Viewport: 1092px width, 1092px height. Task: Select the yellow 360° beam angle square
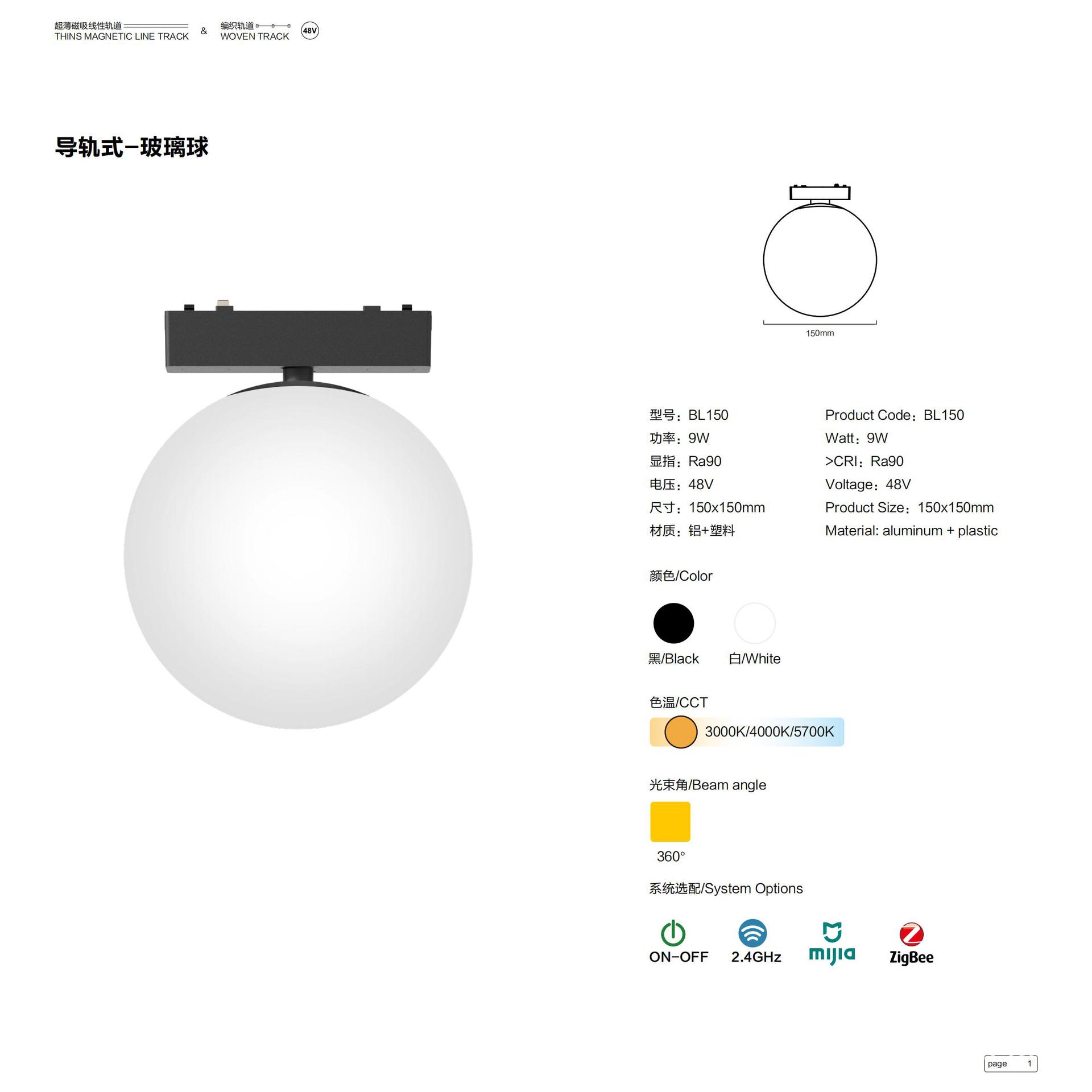670,821
